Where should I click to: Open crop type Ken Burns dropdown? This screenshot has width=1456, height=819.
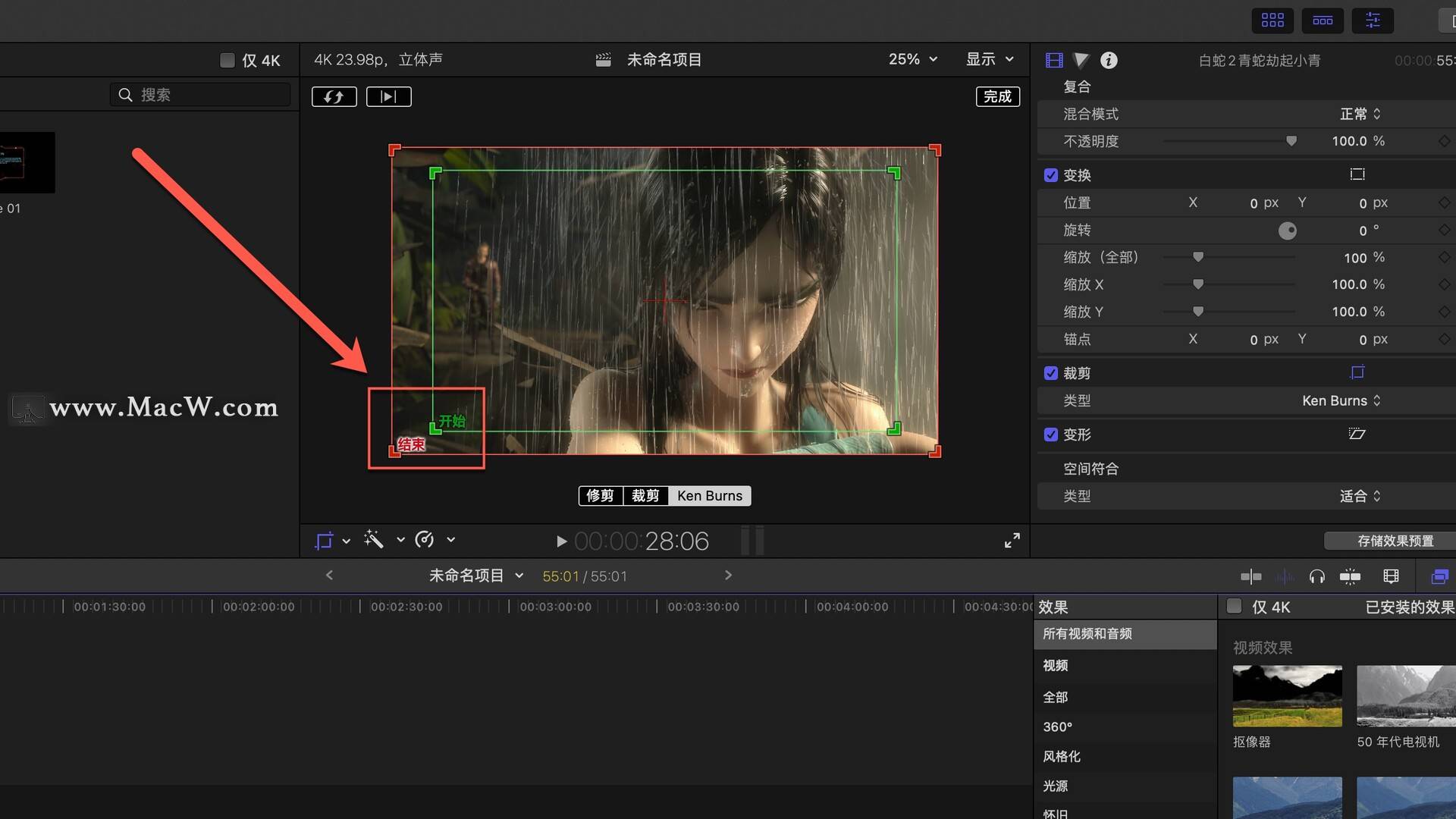[x=1341, y=400]
